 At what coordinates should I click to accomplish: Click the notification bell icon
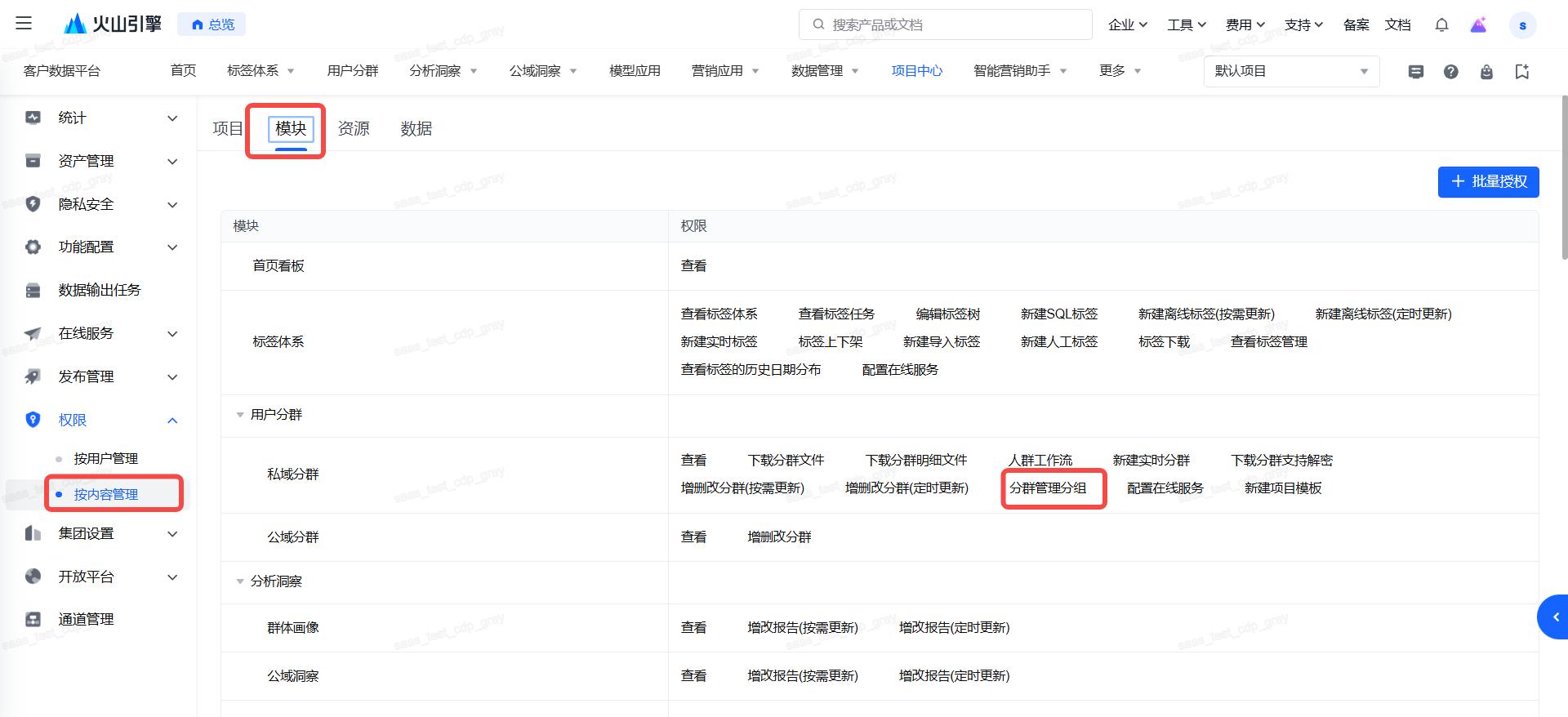coord(1441,24)
